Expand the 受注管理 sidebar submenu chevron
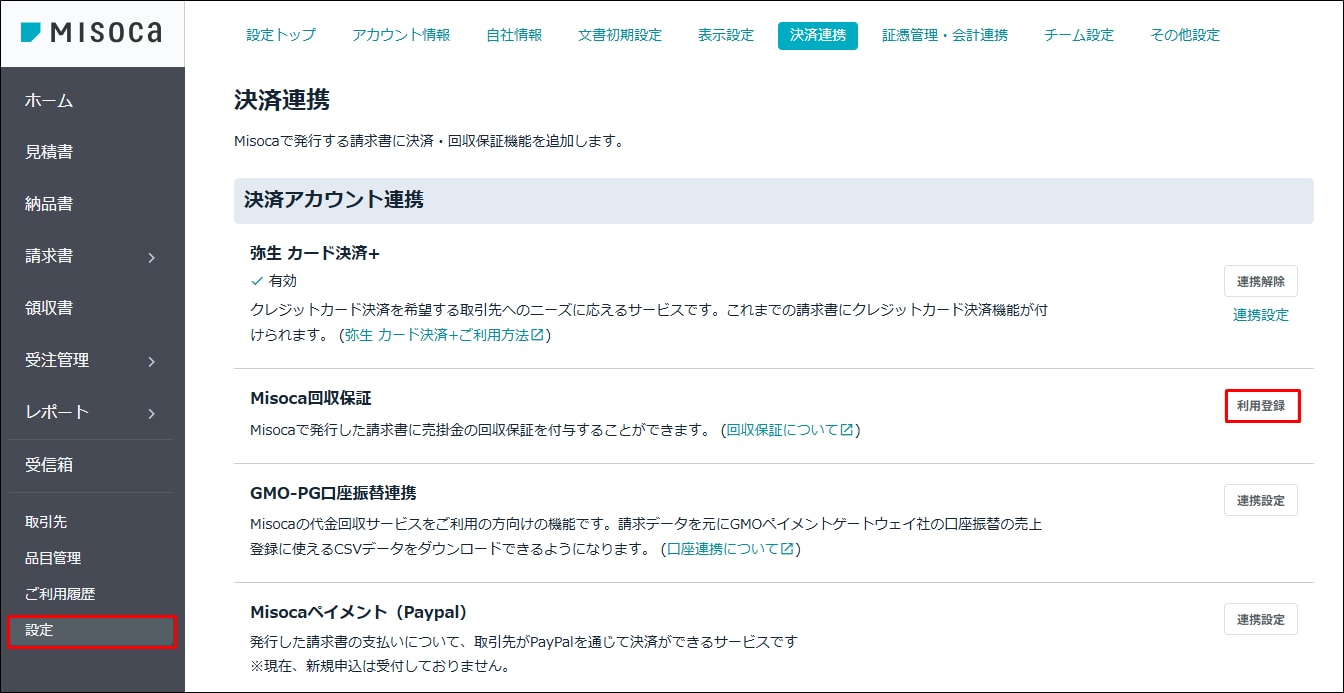The image size is (1344, 693). point(152,361)
